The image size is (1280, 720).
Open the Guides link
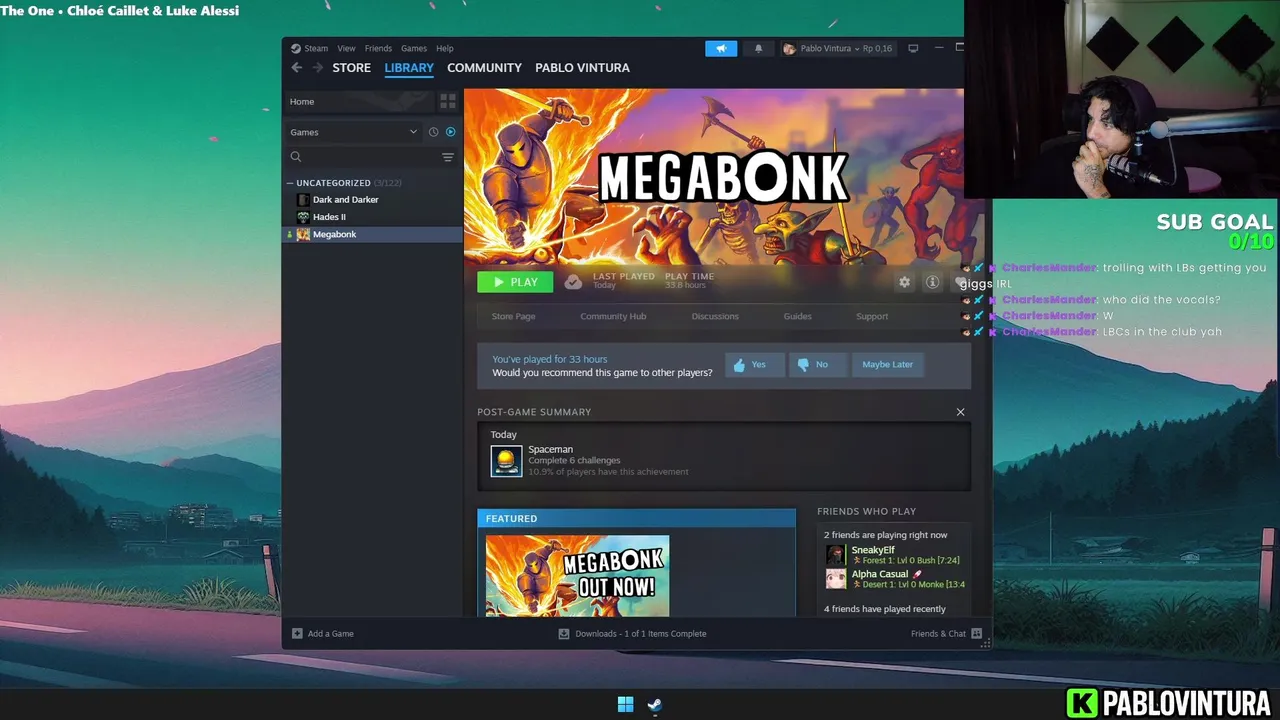click(797, 316)
